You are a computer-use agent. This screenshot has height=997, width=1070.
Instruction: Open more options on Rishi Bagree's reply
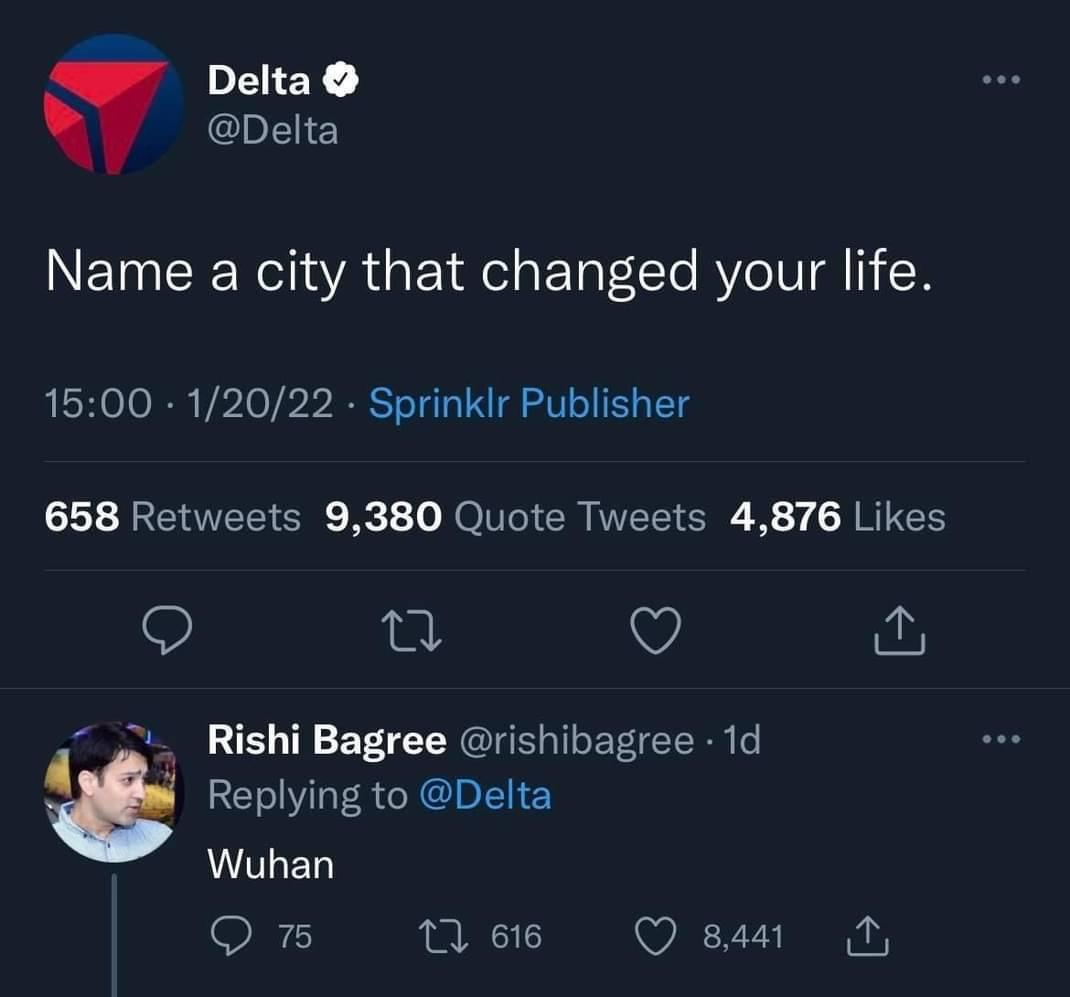(999, 741)
